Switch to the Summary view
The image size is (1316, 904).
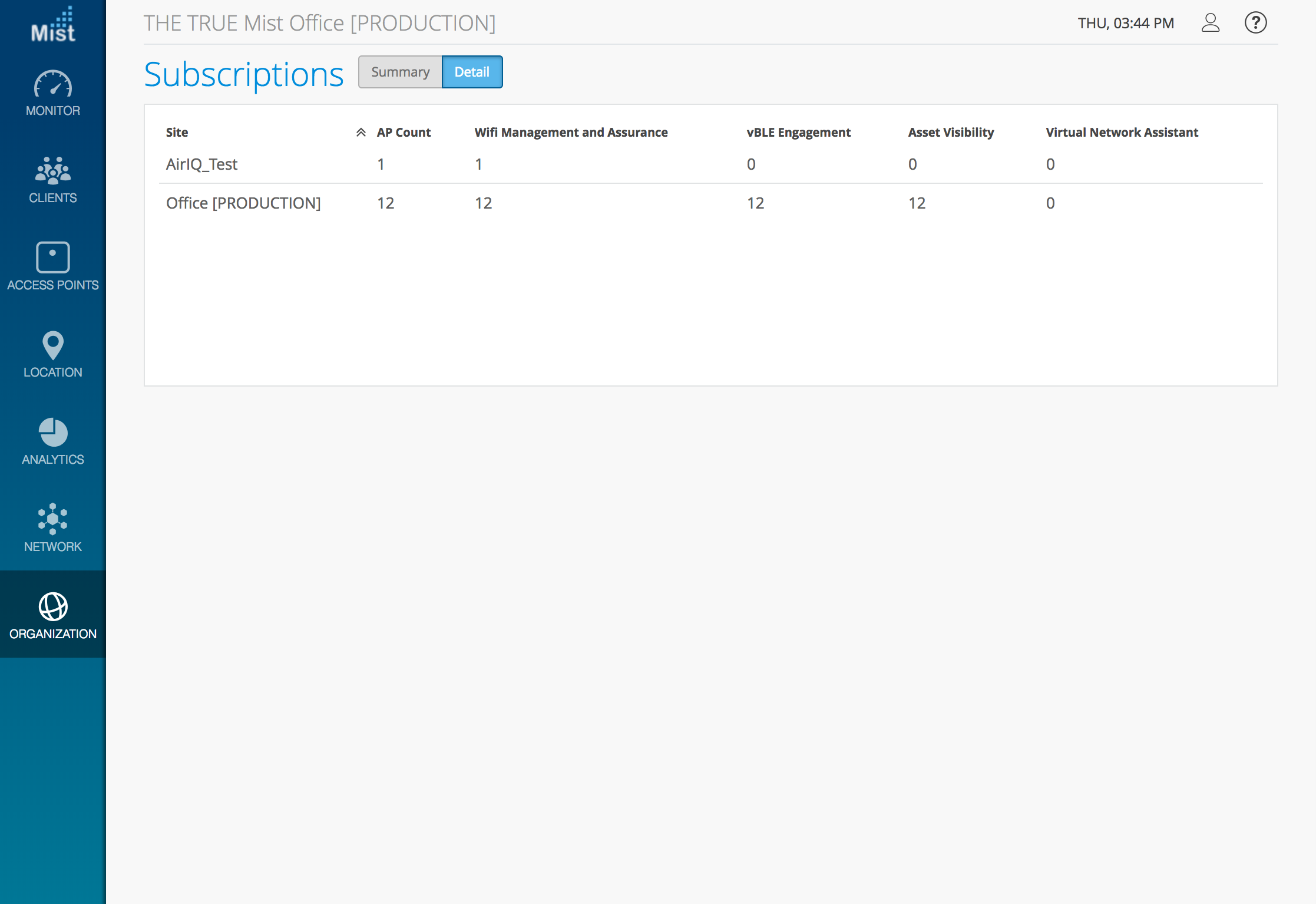click(x=400, y=72)
